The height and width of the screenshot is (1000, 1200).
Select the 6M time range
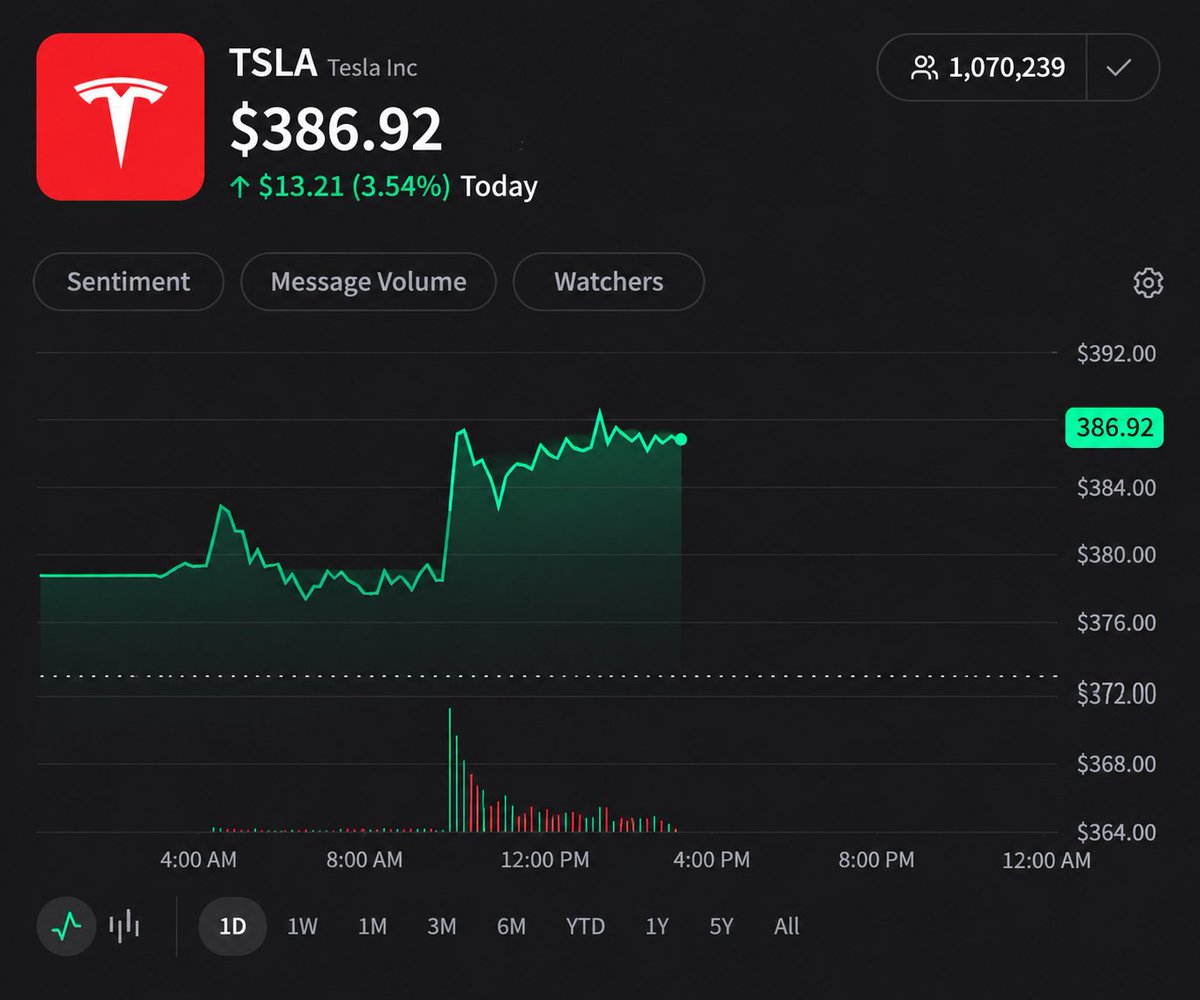(x=511, y=927)
